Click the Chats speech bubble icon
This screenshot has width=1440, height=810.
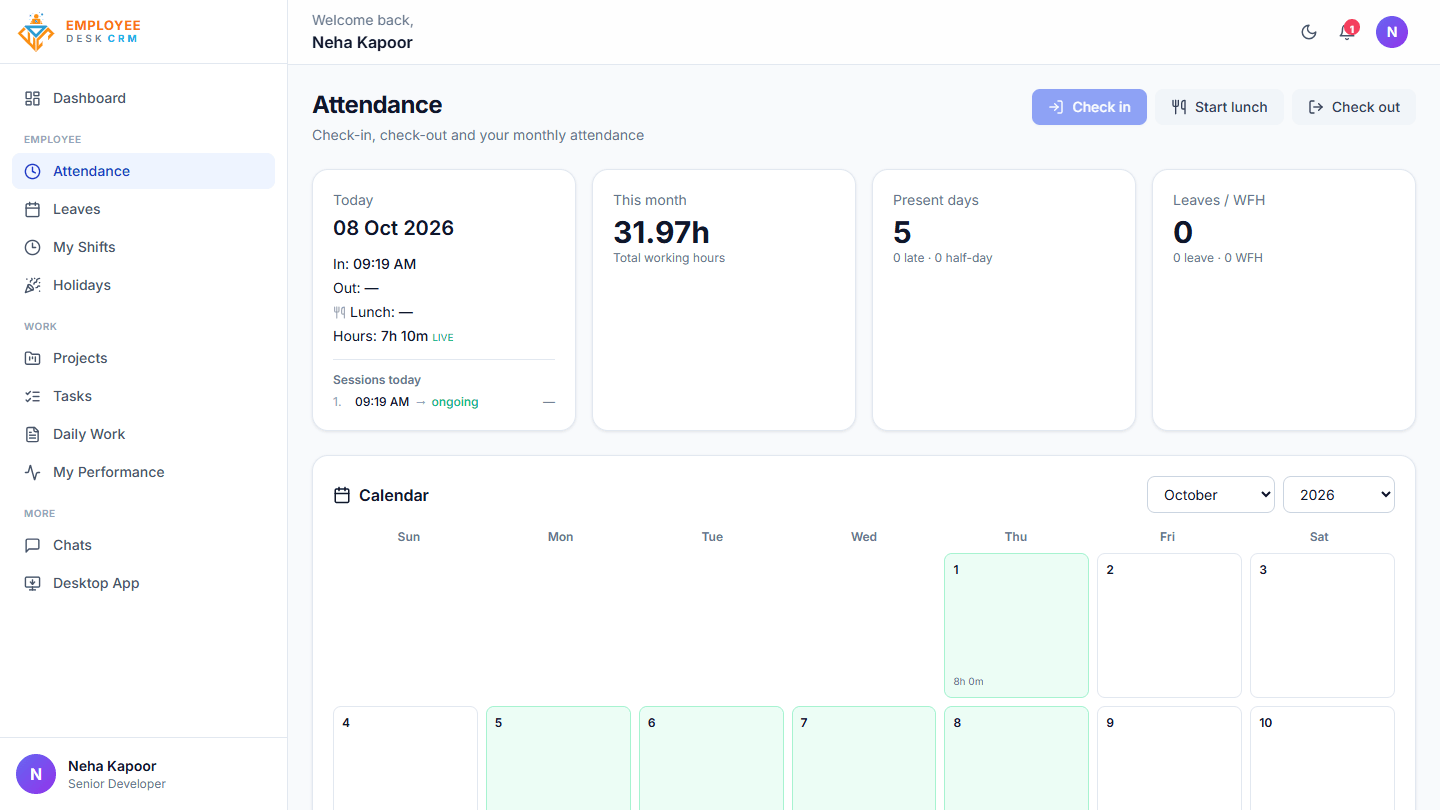33,545
